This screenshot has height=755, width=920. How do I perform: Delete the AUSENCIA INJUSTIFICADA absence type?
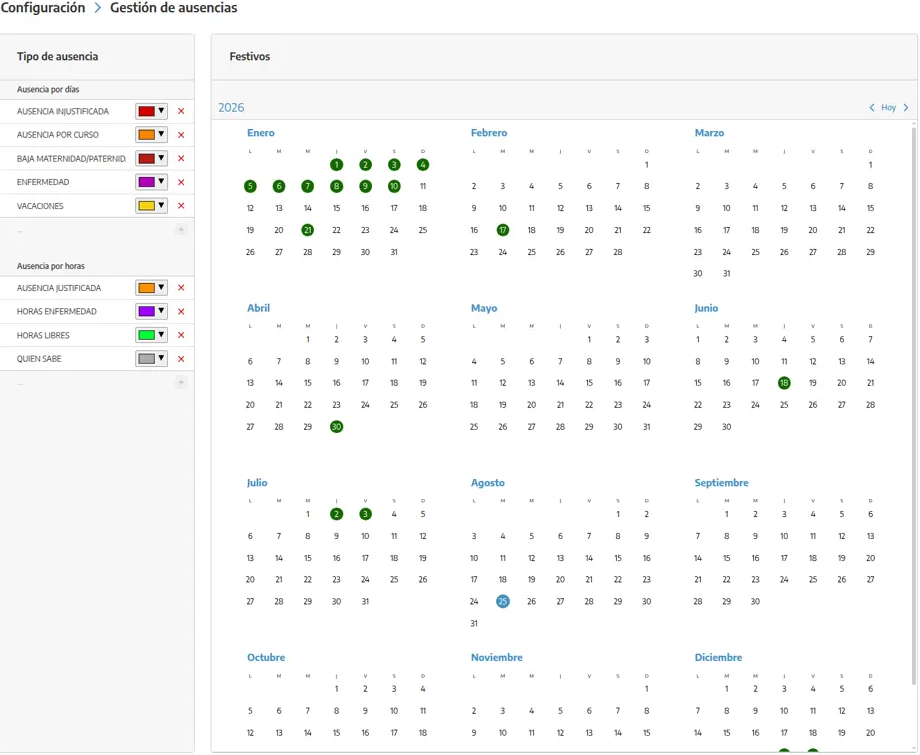[x=181, y=111]
